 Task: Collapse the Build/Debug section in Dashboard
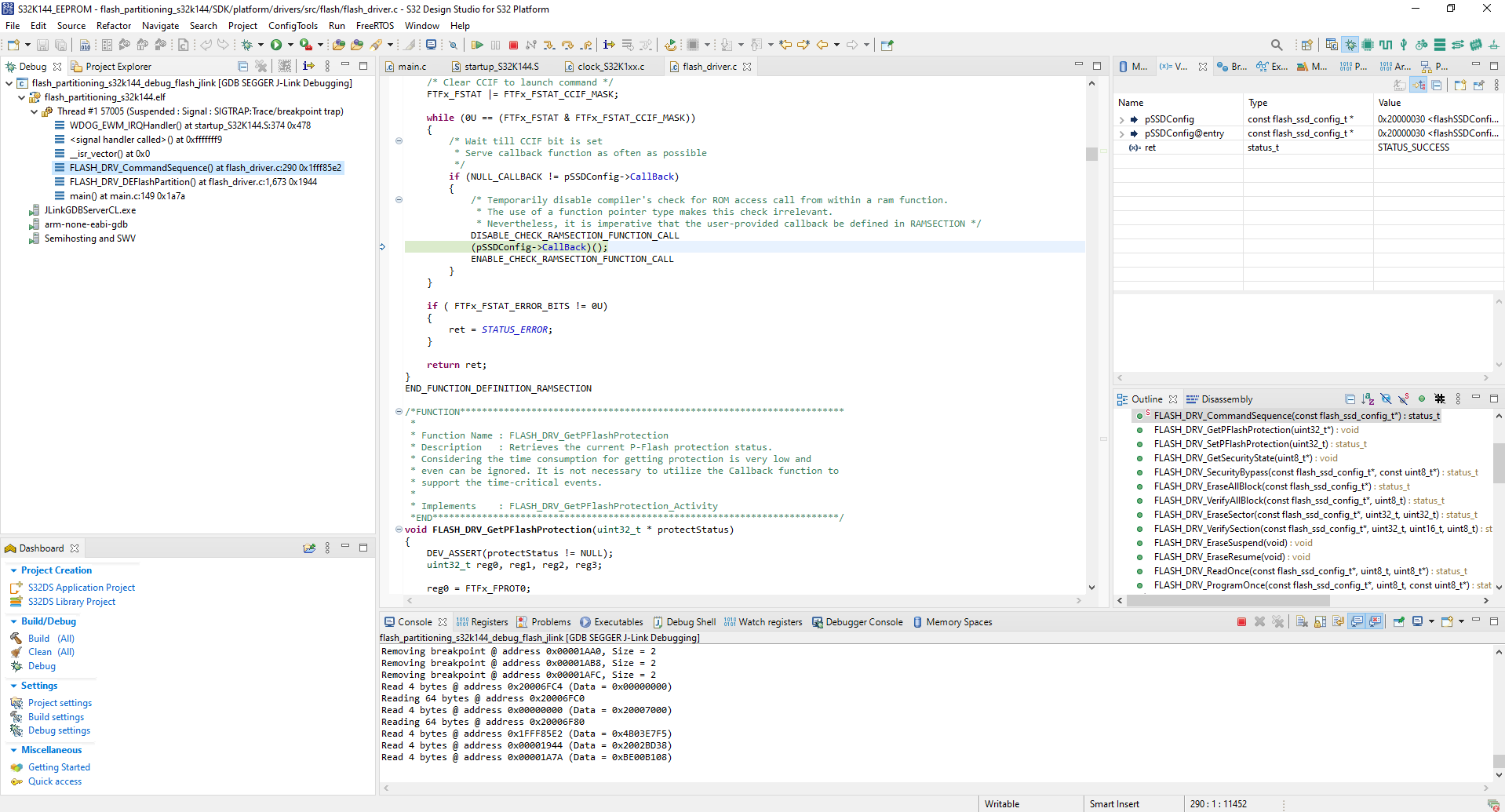coord(14,621)
